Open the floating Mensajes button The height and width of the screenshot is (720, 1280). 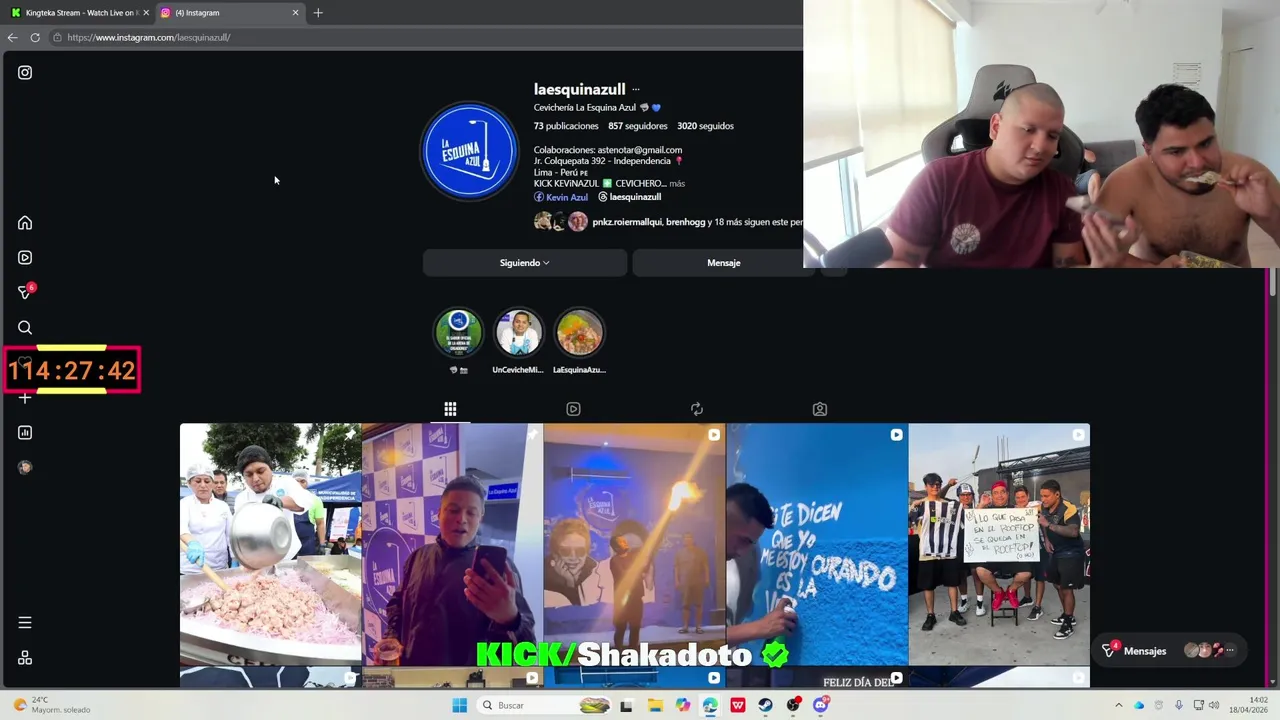tap(1169, 651)
